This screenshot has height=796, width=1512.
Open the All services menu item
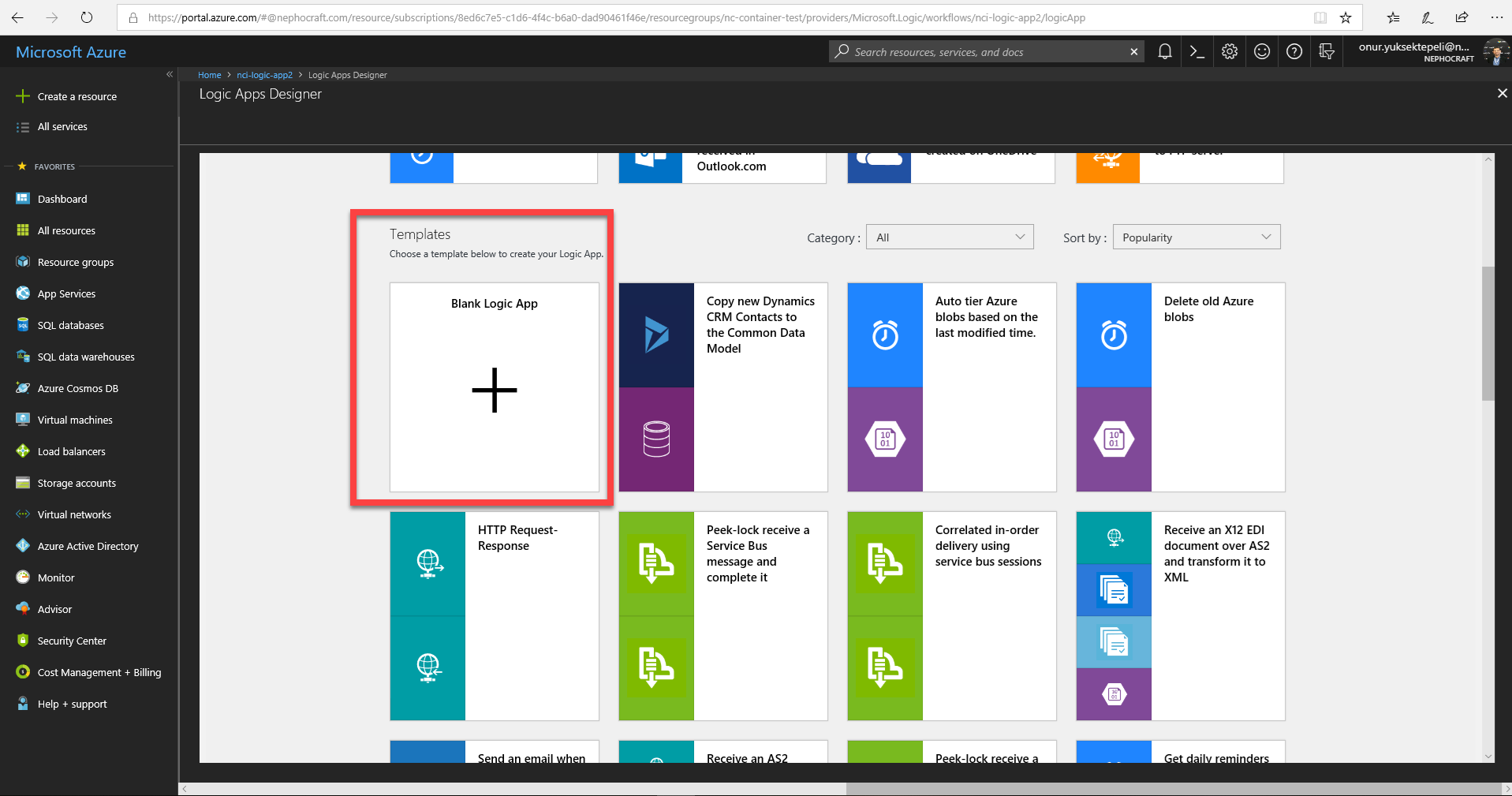(62, 126)
